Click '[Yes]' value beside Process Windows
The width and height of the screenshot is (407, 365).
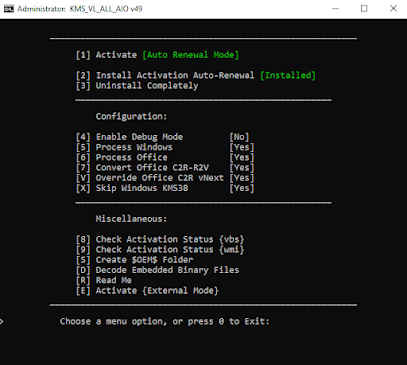242,147
